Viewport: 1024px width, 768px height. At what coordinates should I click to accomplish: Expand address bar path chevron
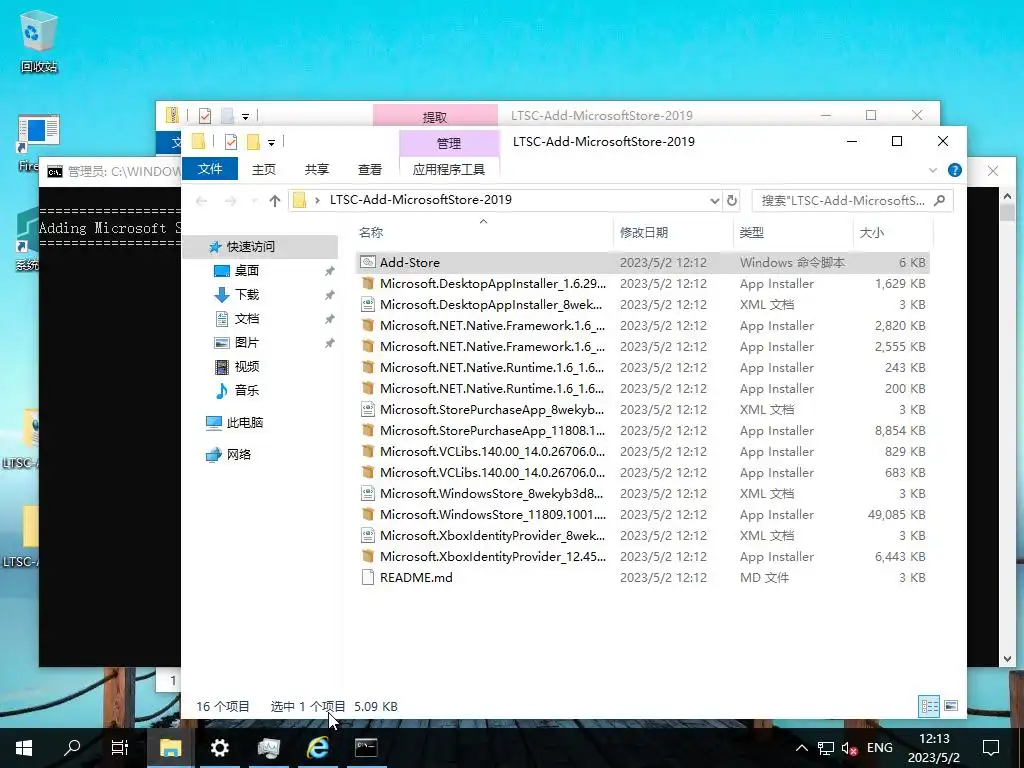(317, 200)
